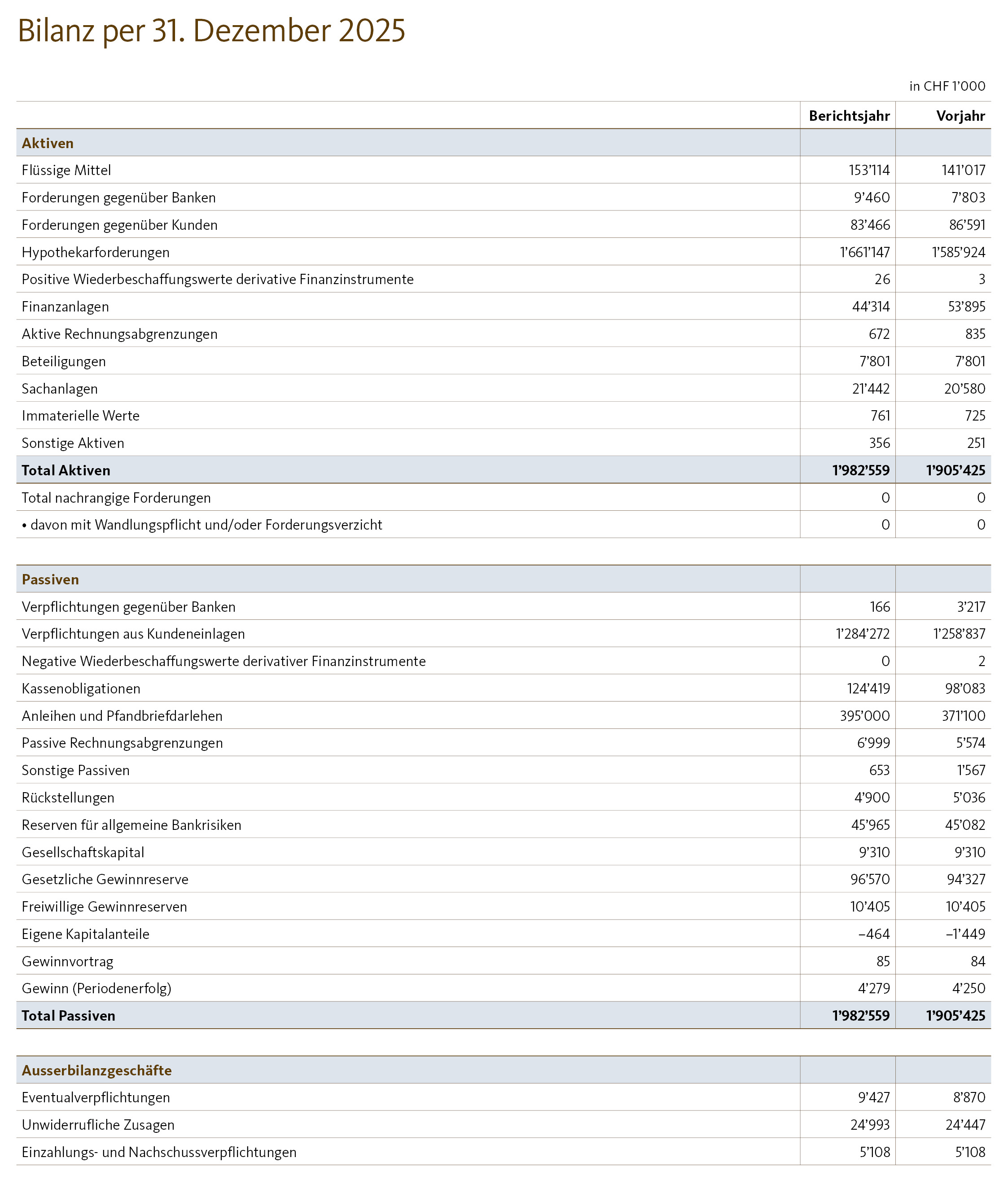Click the "Aktiven" section header
The height and width of the screenshot is (1184, 1008).
click(x=48, y=144)
